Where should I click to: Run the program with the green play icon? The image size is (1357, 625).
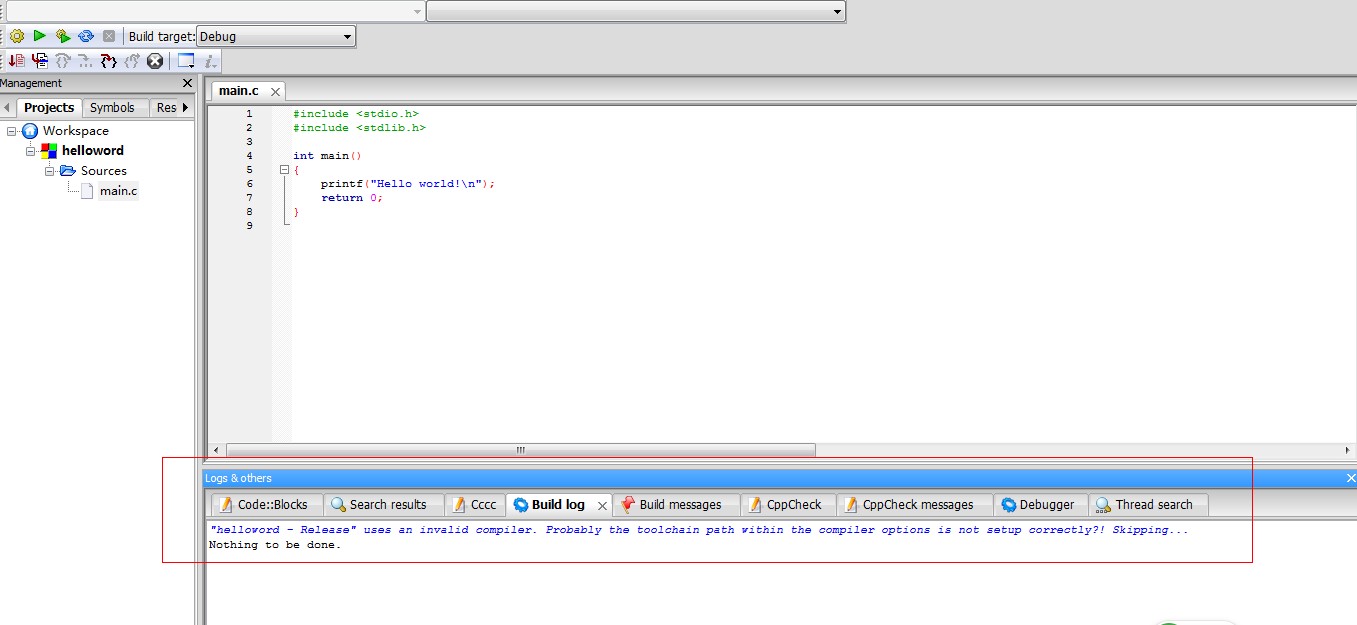40,36
